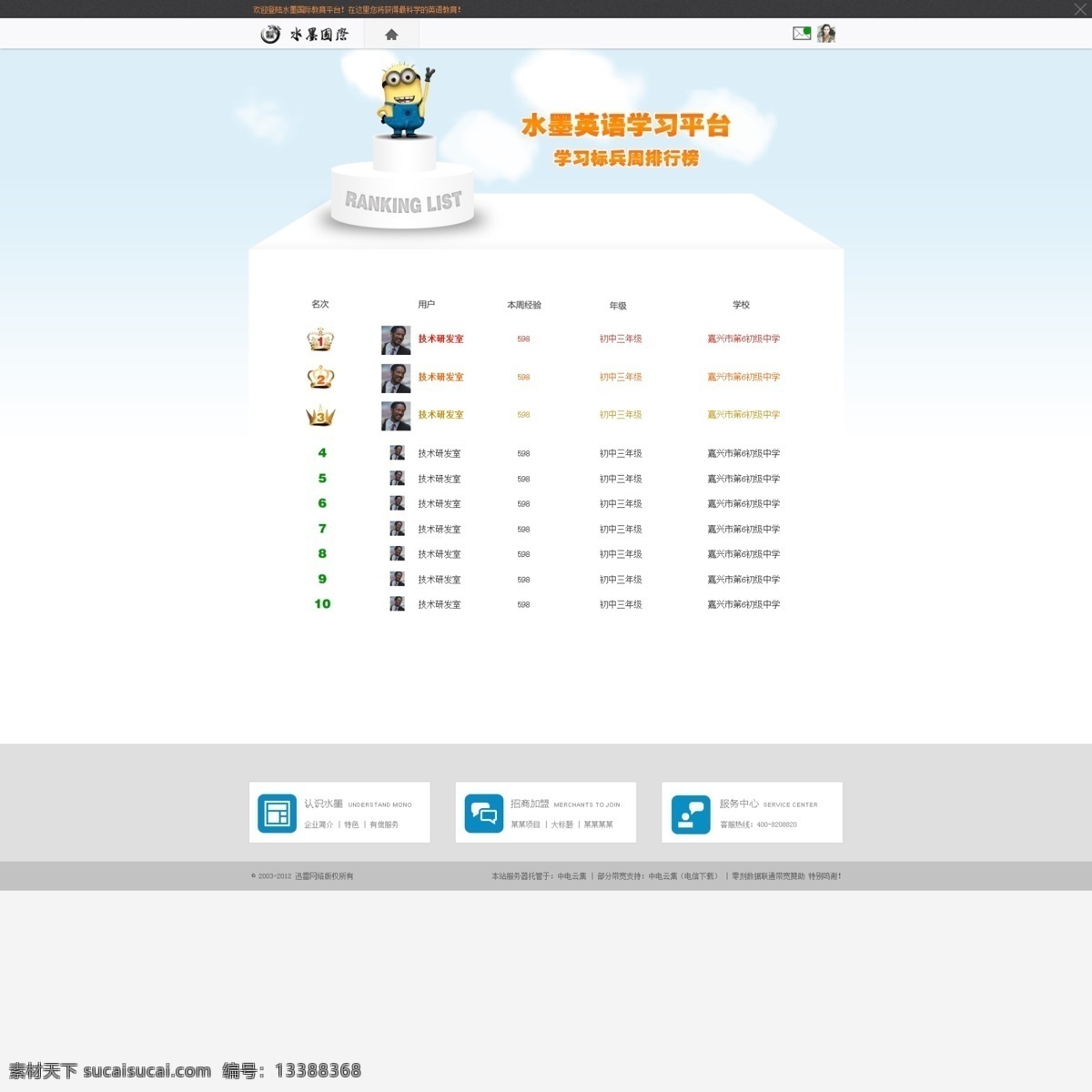Click the gold crown for rank 1

pos(320,339)
